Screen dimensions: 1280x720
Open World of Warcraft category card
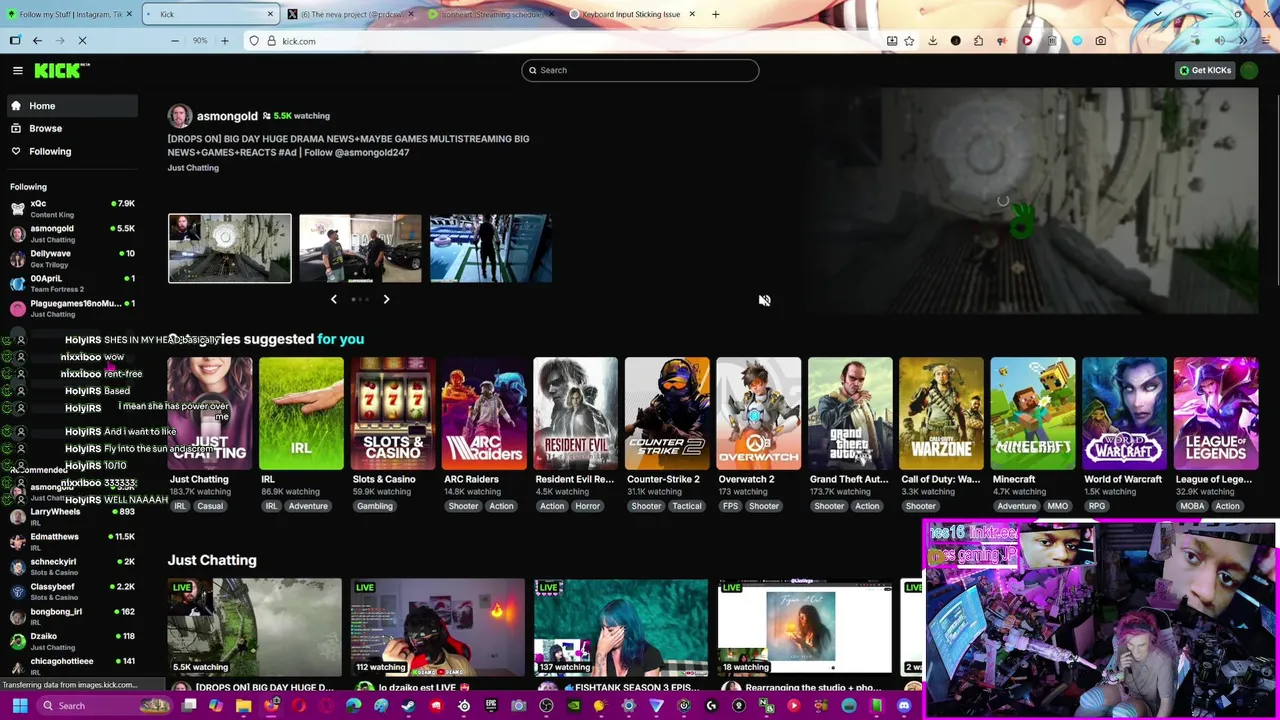[x=1125, y=414]
